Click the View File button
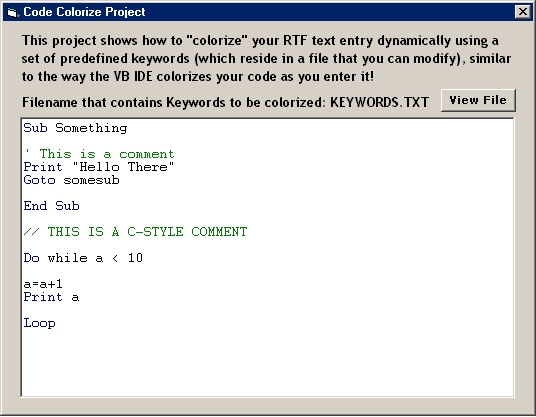Viewport: 536px width, 417px height. point(478,100)
